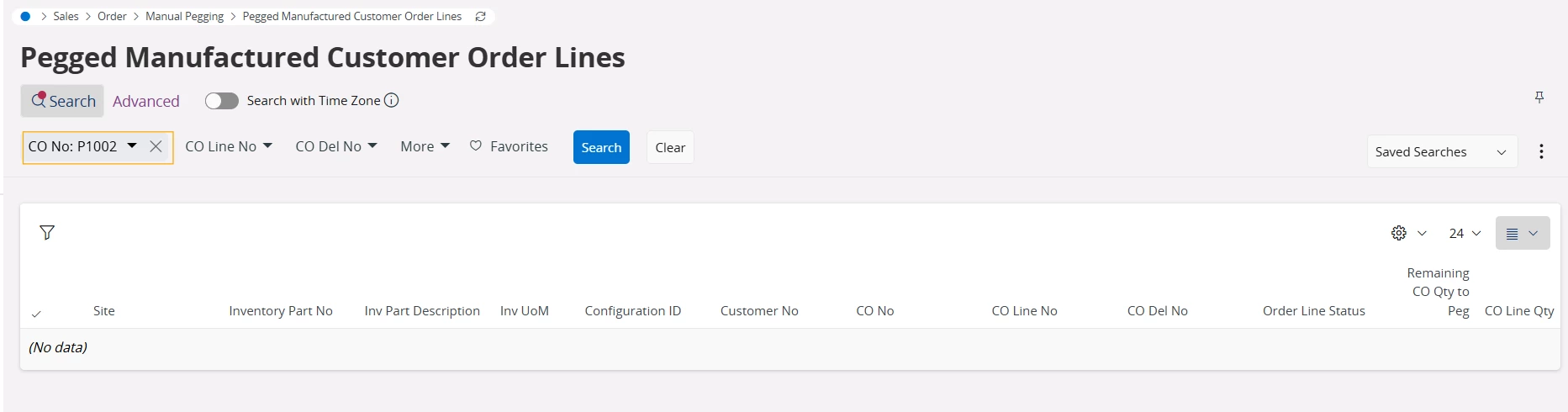Remove the CO No: P1002 filter
Image resolution: width=1568 pixels, height=412 pixels.
(x=156, y=146)
